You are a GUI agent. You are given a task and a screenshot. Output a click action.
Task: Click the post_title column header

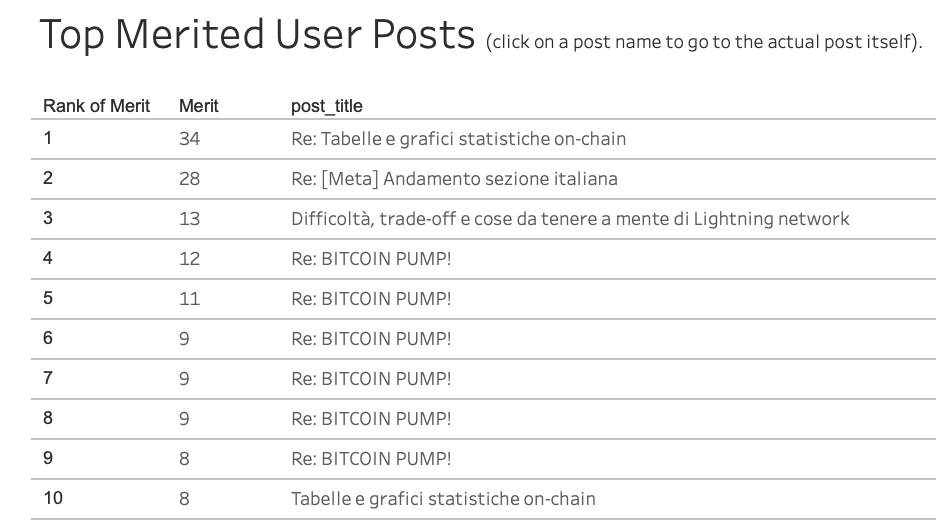click(x=327, y=106)
